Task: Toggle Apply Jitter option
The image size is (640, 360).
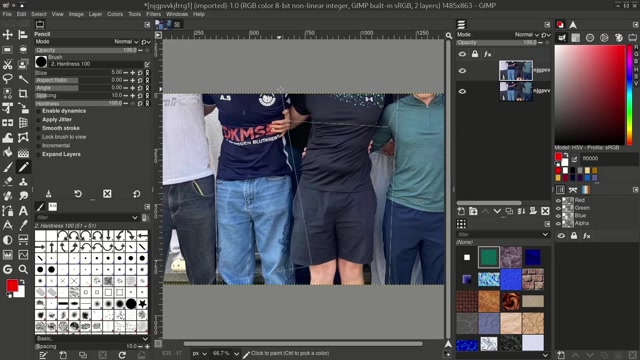Action: tap(38, 120)
